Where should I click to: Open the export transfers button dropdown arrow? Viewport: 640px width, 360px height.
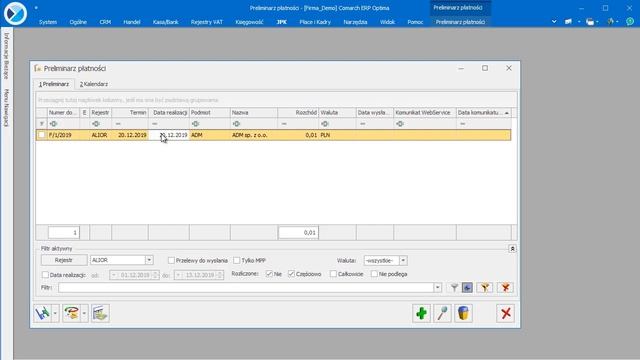84,313
